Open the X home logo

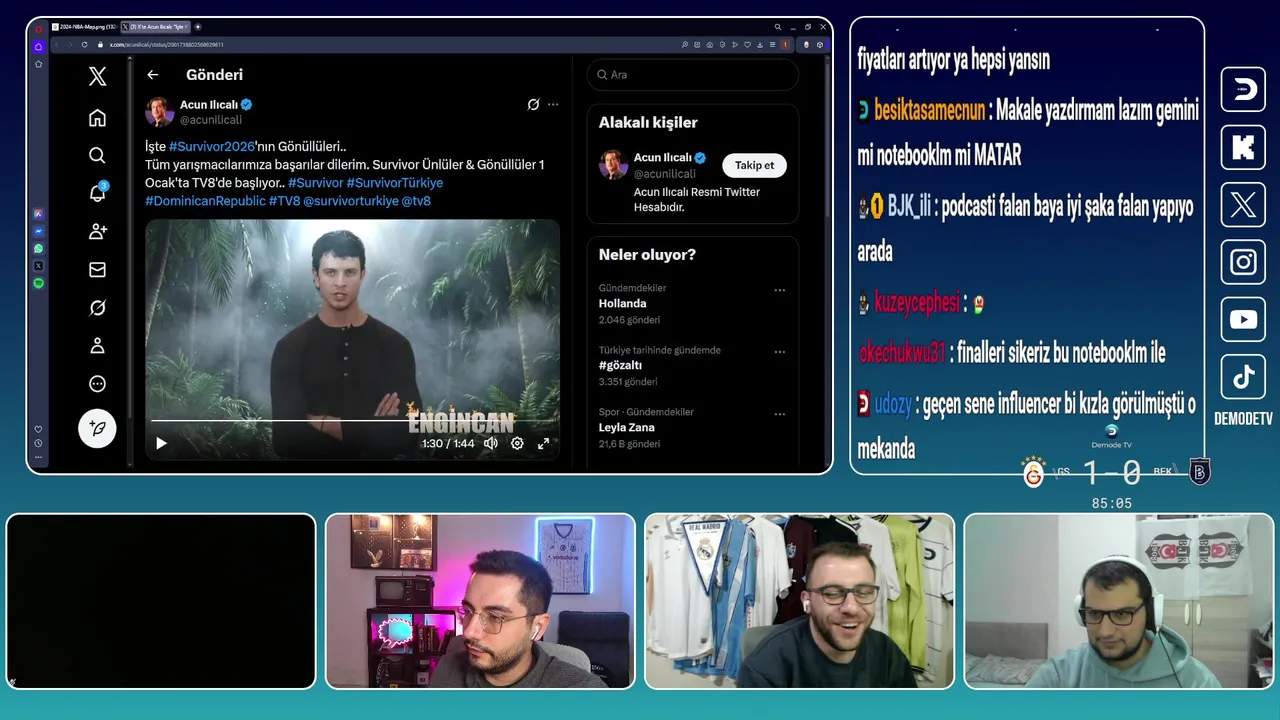pyautogui.click(x=97, y=76)
